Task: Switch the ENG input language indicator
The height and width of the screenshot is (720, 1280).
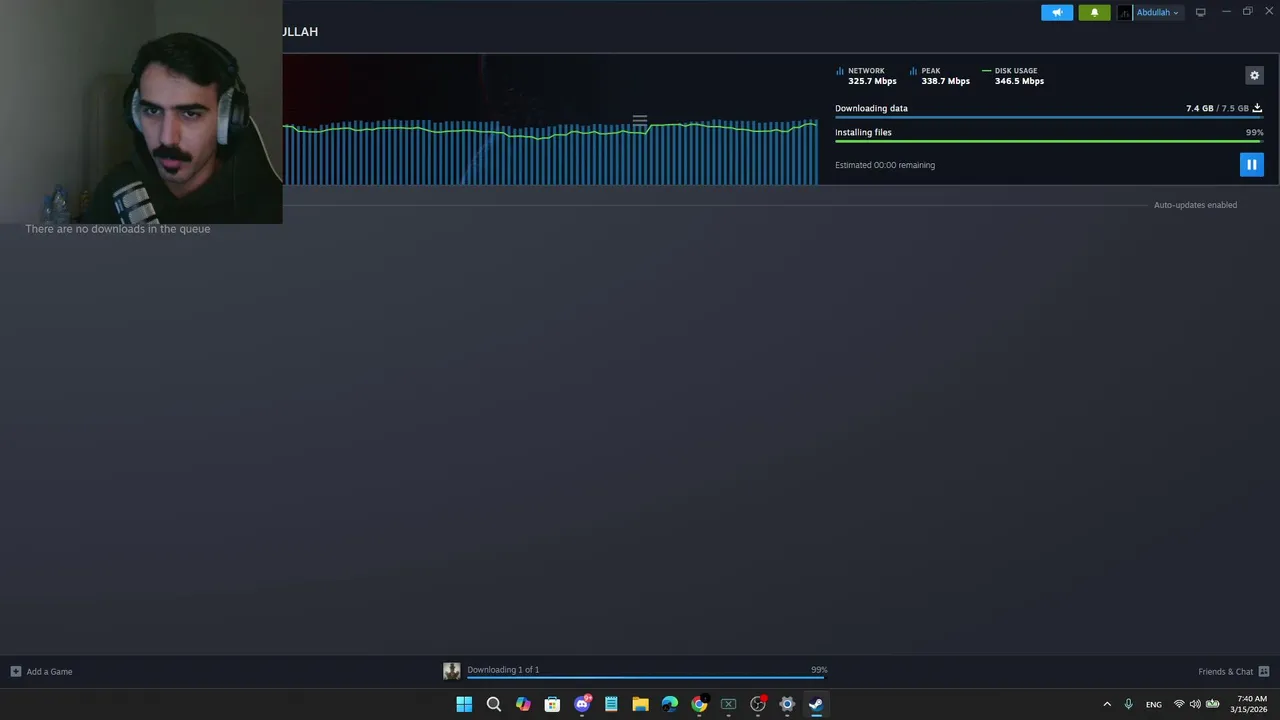Action: 1154,704
